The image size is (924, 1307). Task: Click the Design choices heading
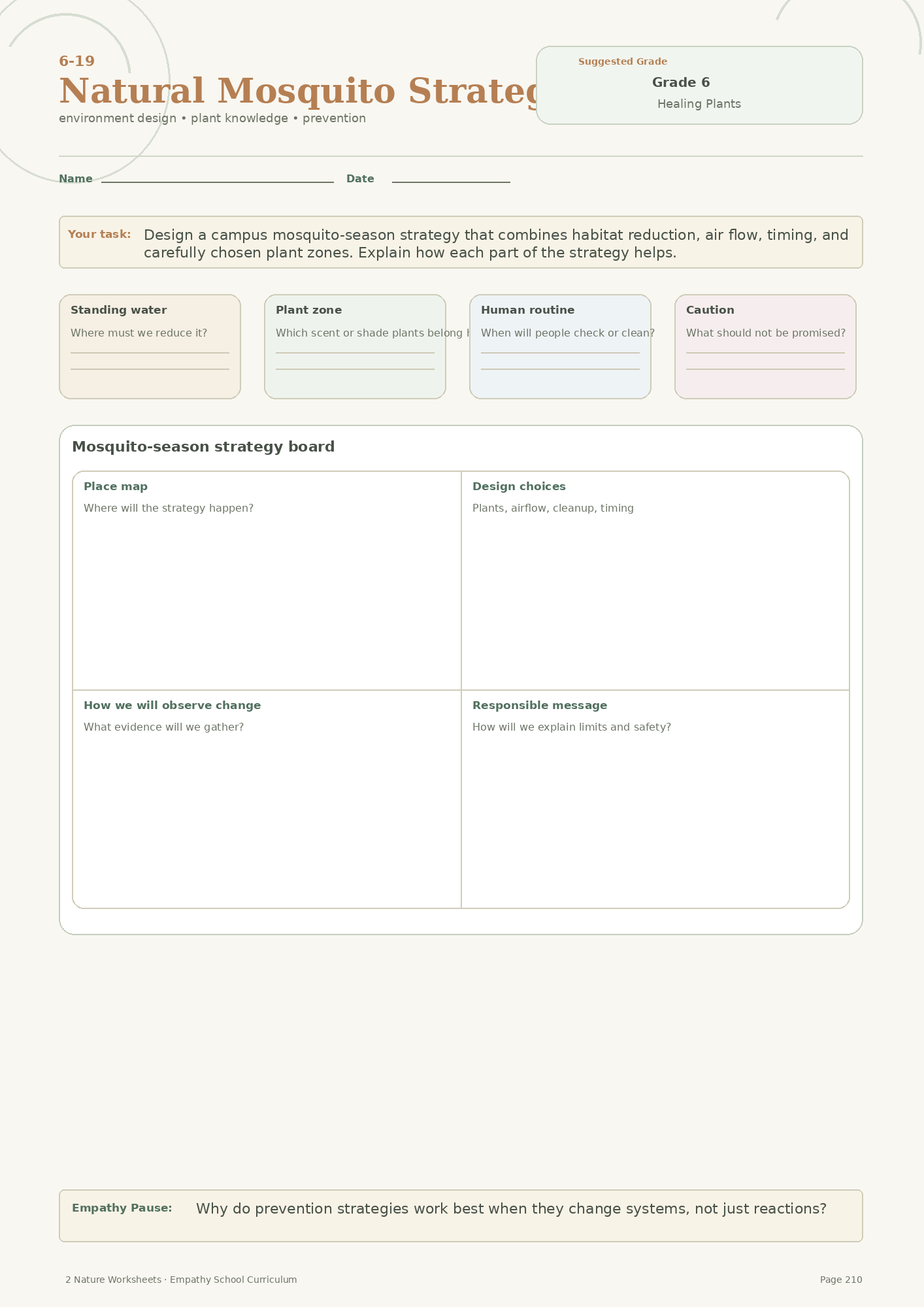click(519, 487)
